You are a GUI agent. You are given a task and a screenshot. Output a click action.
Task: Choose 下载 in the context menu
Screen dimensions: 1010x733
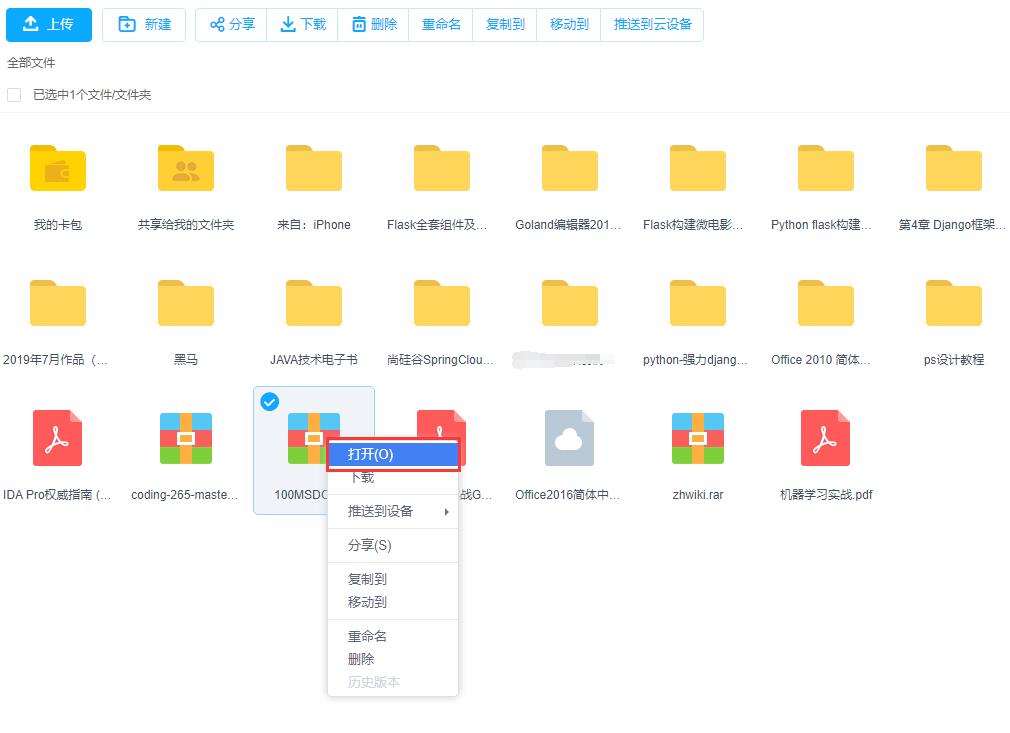(394, 478)
